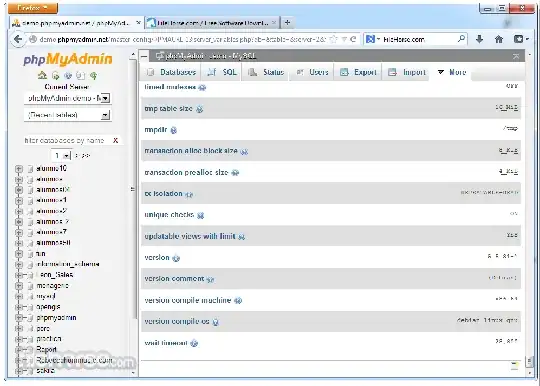Click the FileHorse.com search field
The width and height of the screenshot is (540, 386).
pos(419,39)
